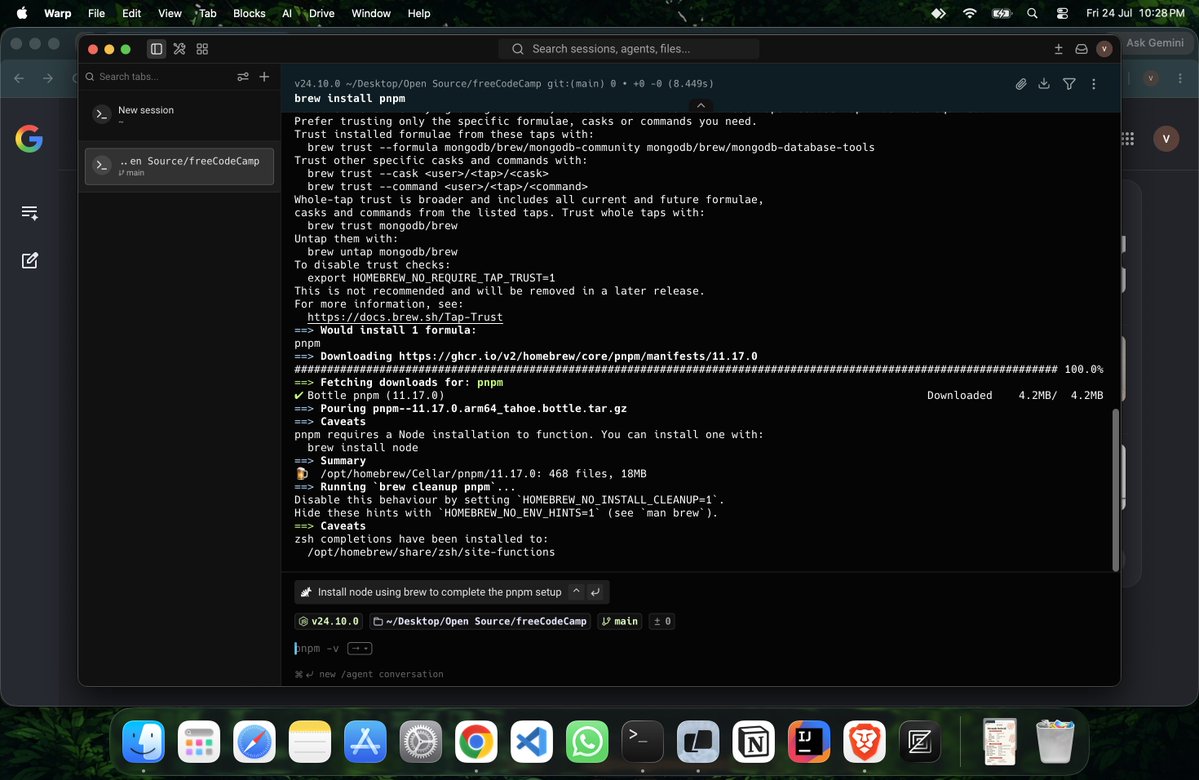
Task: Open Control Center icon in menu bar
Action: (1062, 13)
